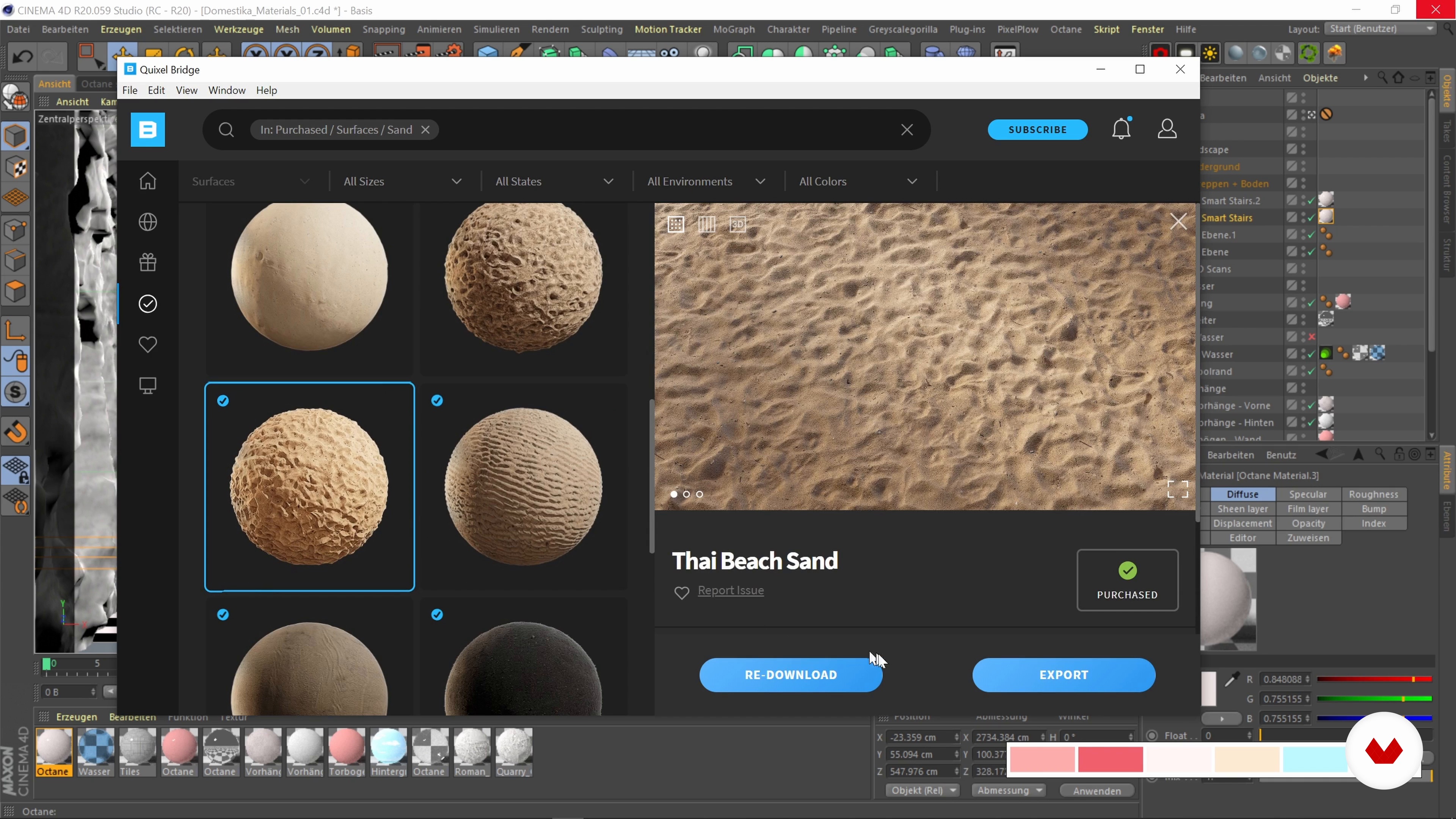Adjust the red R color slider
Image resolution: width=1456 pixels, height=819 pixels.
[1374, 679]
